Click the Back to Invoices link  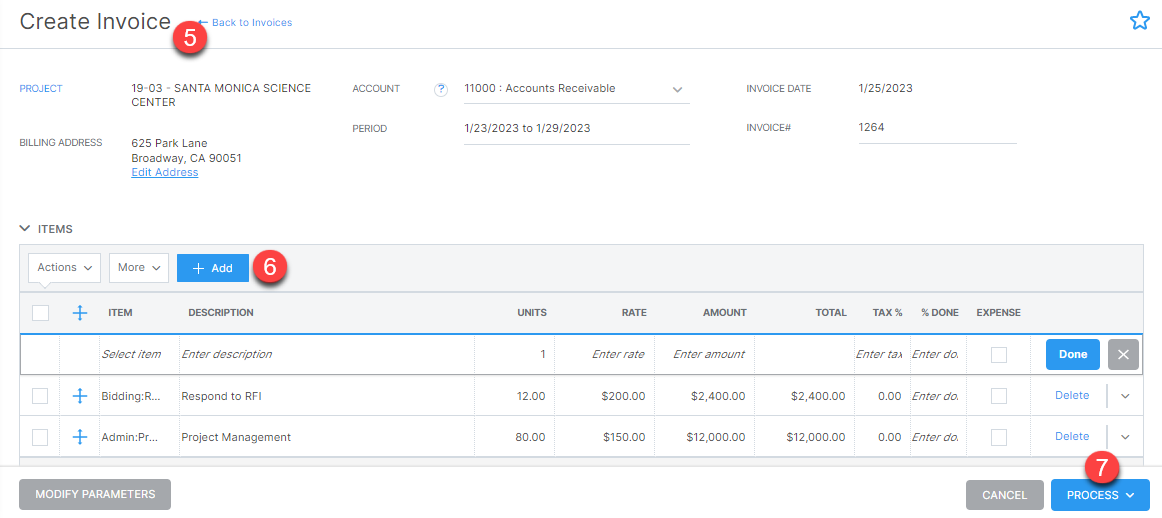tap(250, 22)
